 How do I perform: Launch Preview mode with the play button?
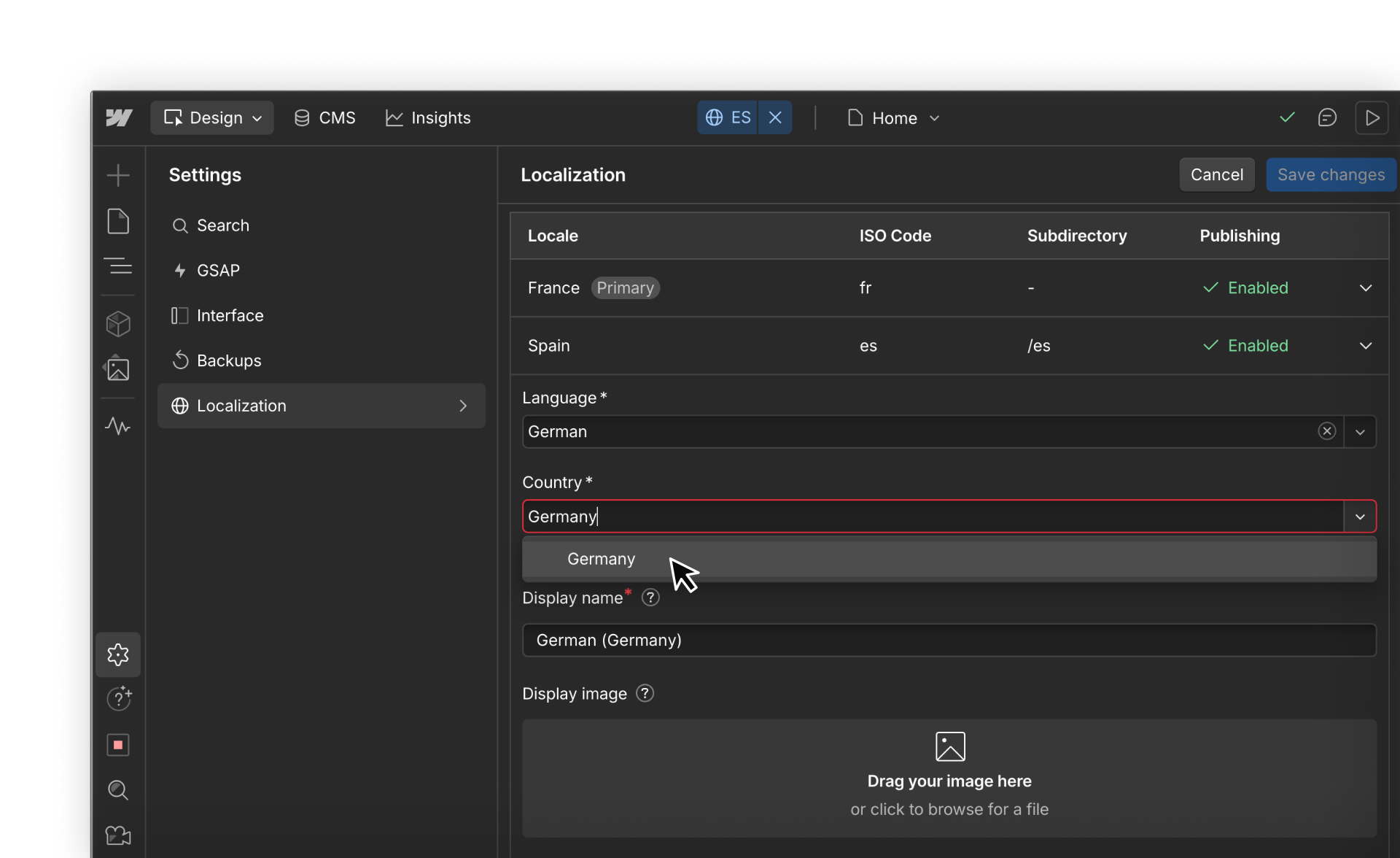tap(1372, 117)
